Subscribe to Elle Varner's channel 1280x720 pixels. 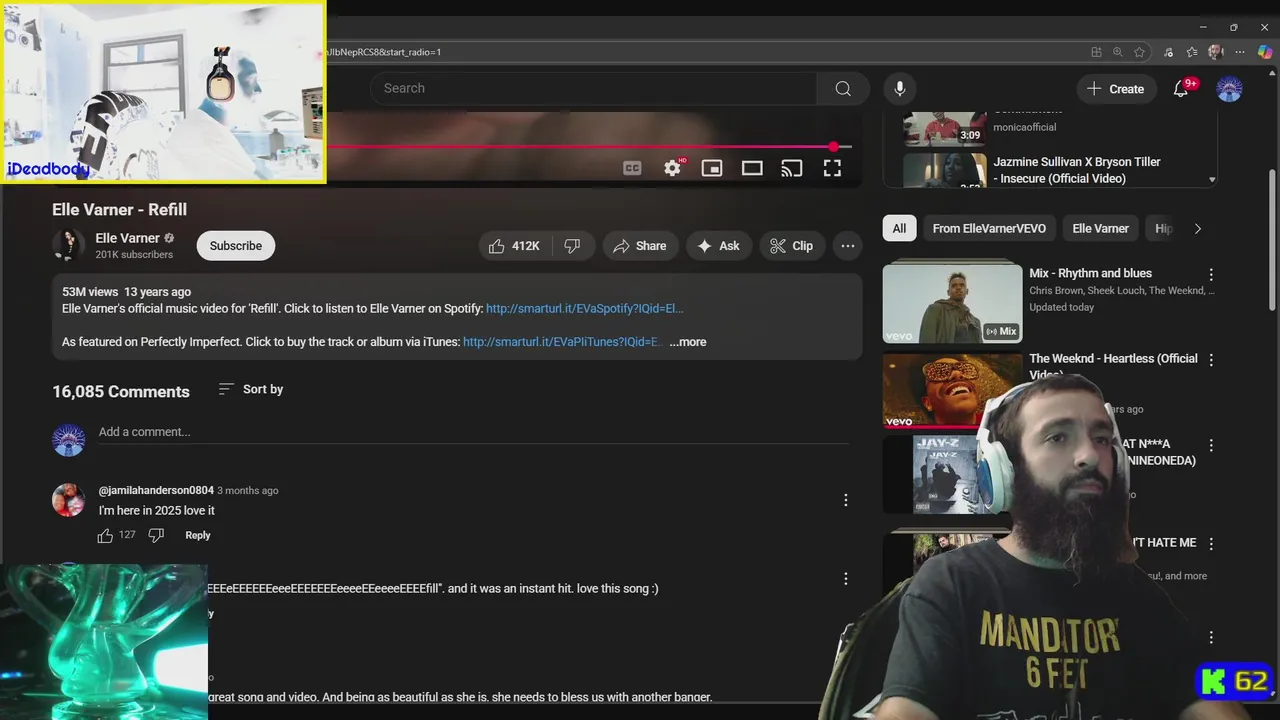[236, 246]
